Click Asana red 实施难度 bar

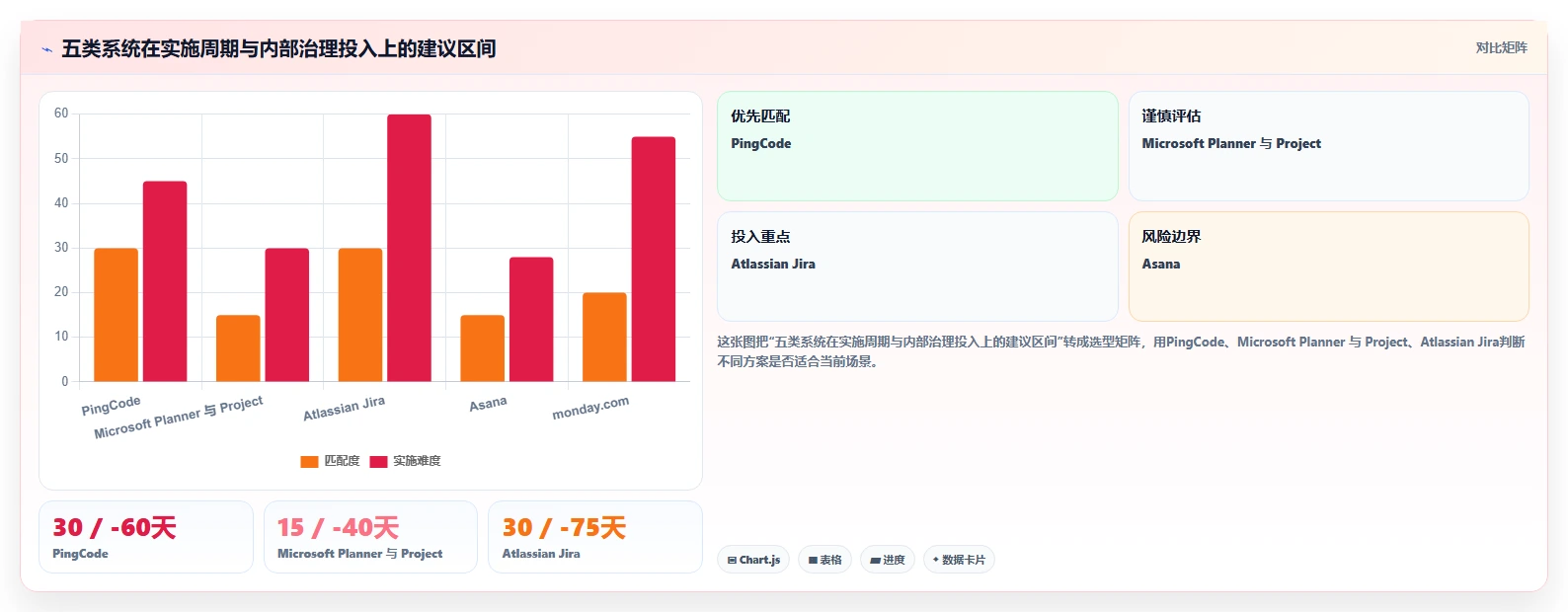[531, 319]
